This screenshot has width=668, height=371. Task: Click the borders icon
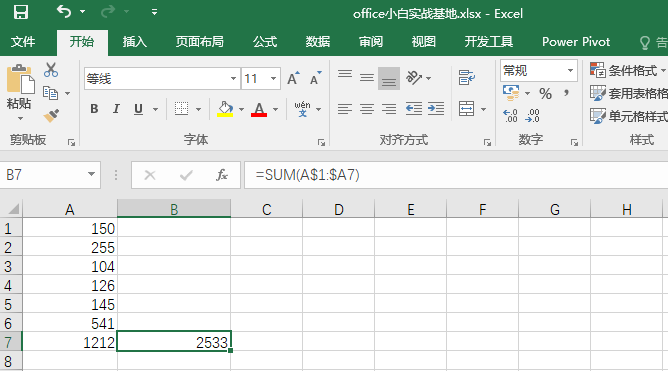[181, 109]
